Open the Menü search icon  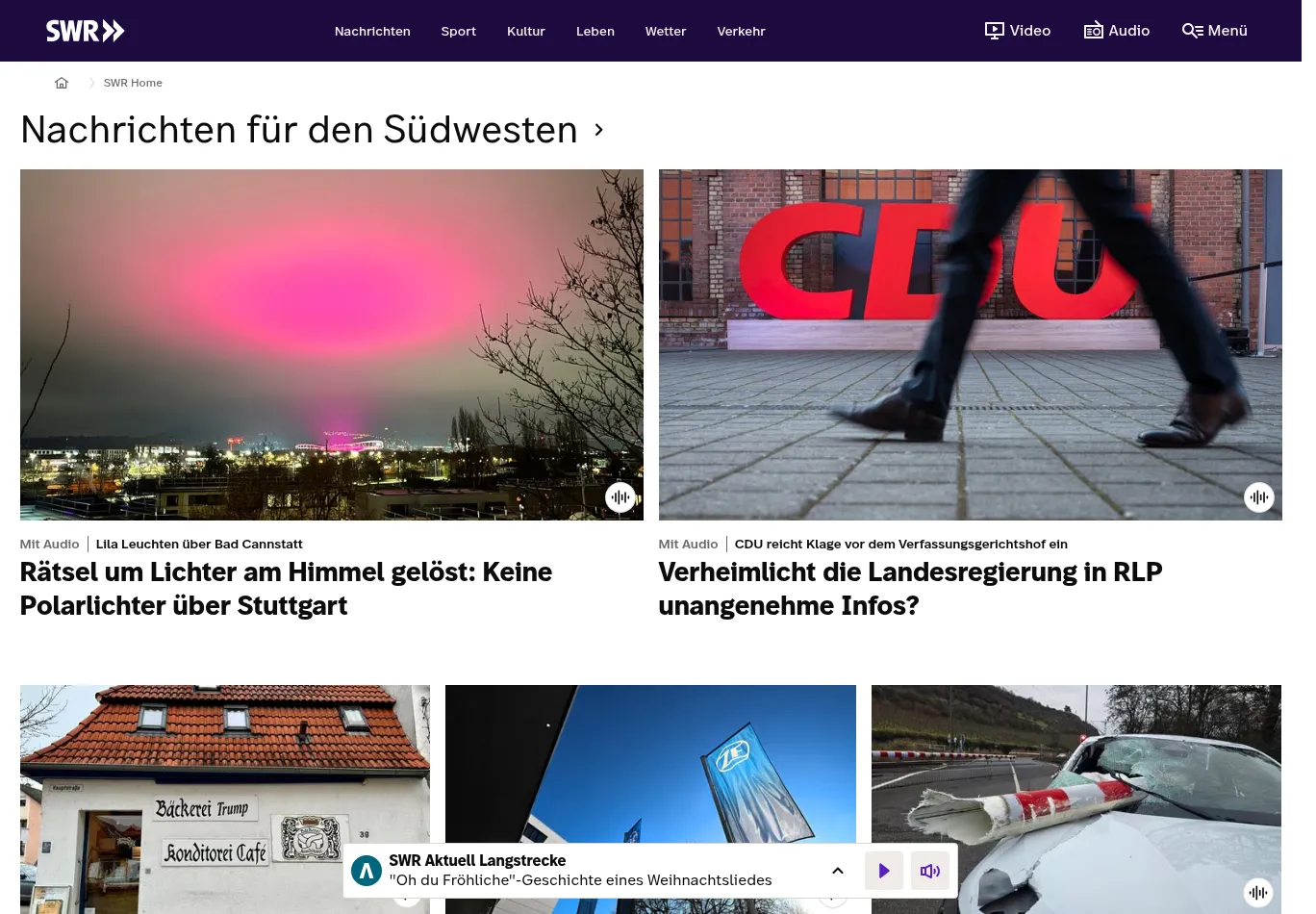[1193, 31]
